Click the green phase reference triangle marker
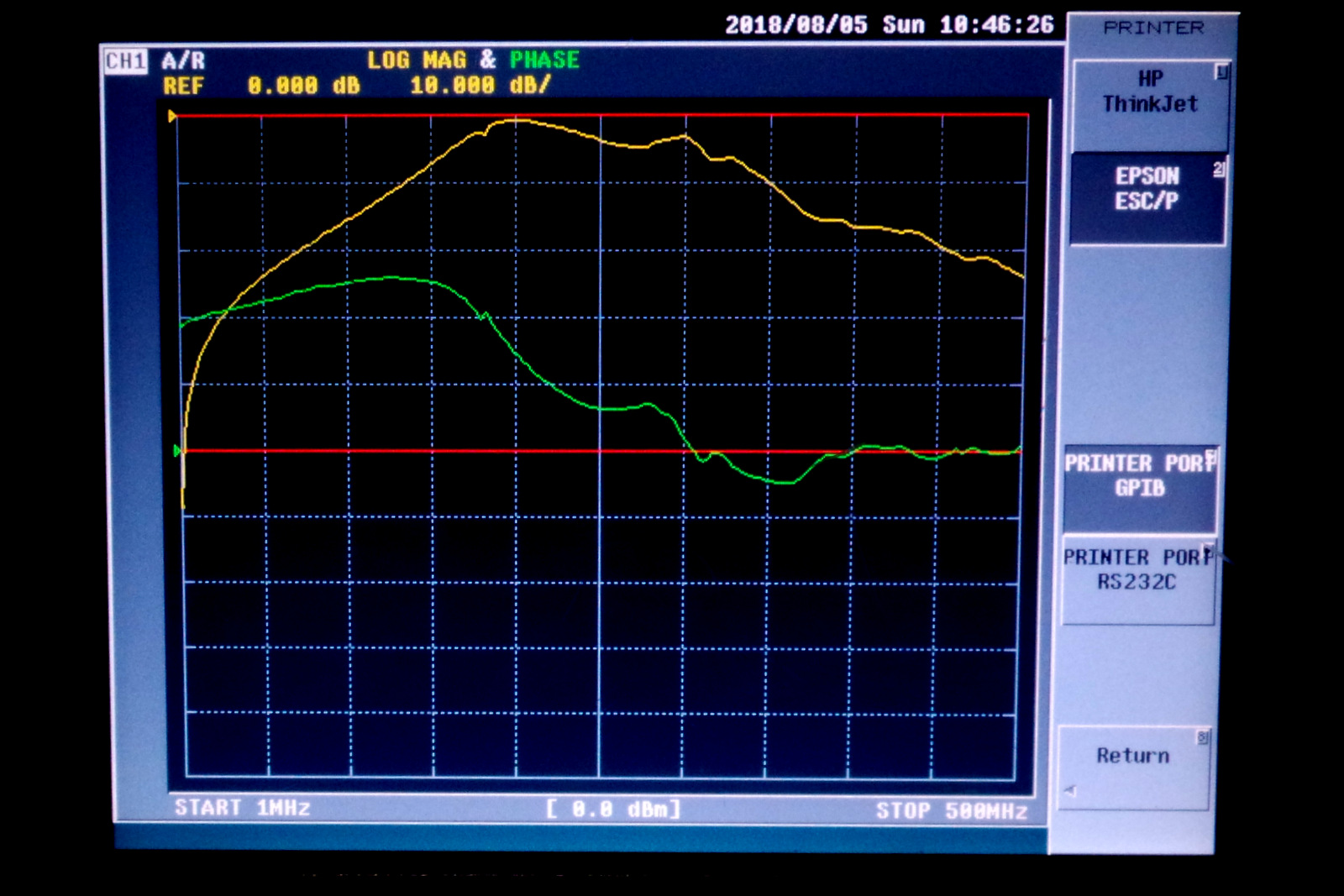 pyautogui.click(x=177, y=451)
